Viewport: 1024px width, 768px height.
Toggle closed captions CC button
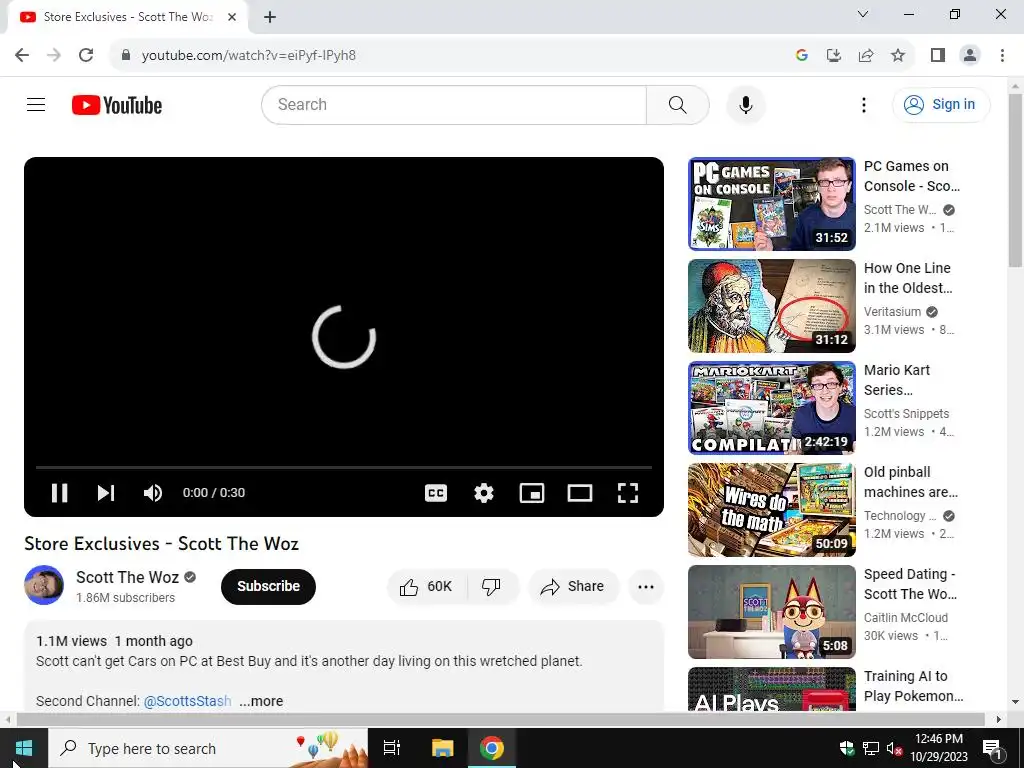tap(436, 492)
